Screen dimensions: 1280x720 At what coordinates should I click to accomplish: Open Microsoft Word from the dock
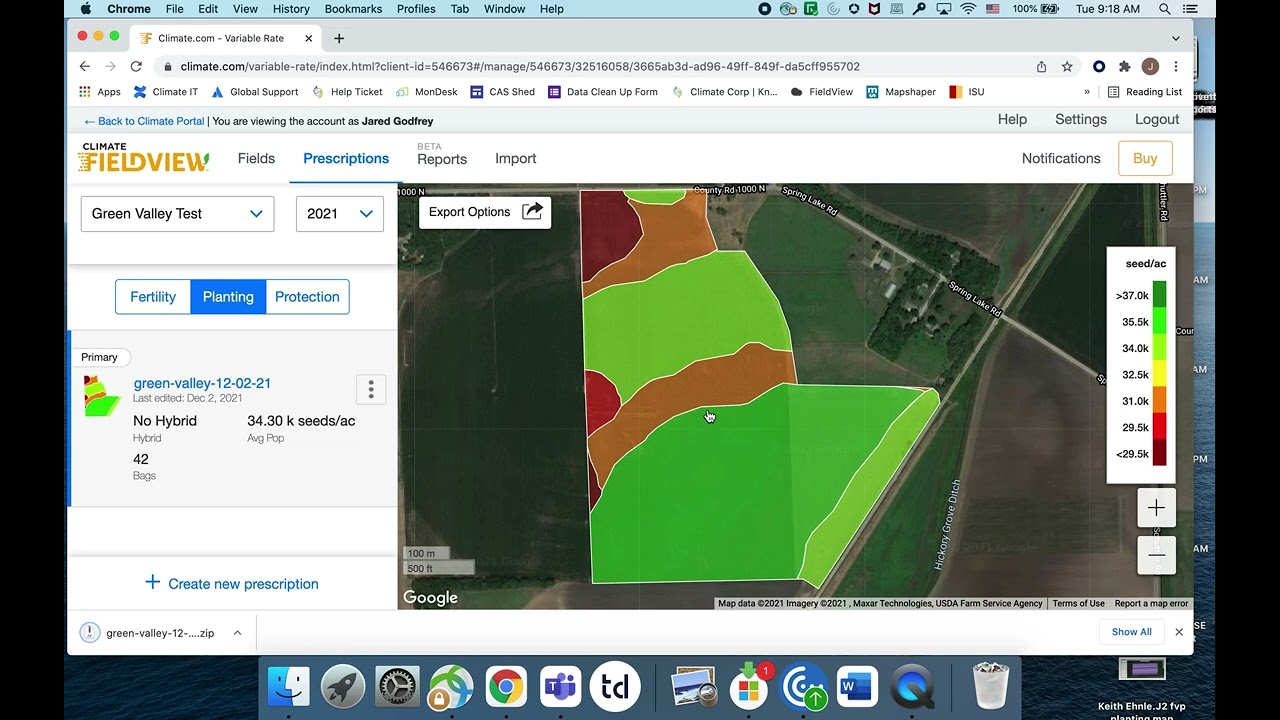[x=857, y=687]
